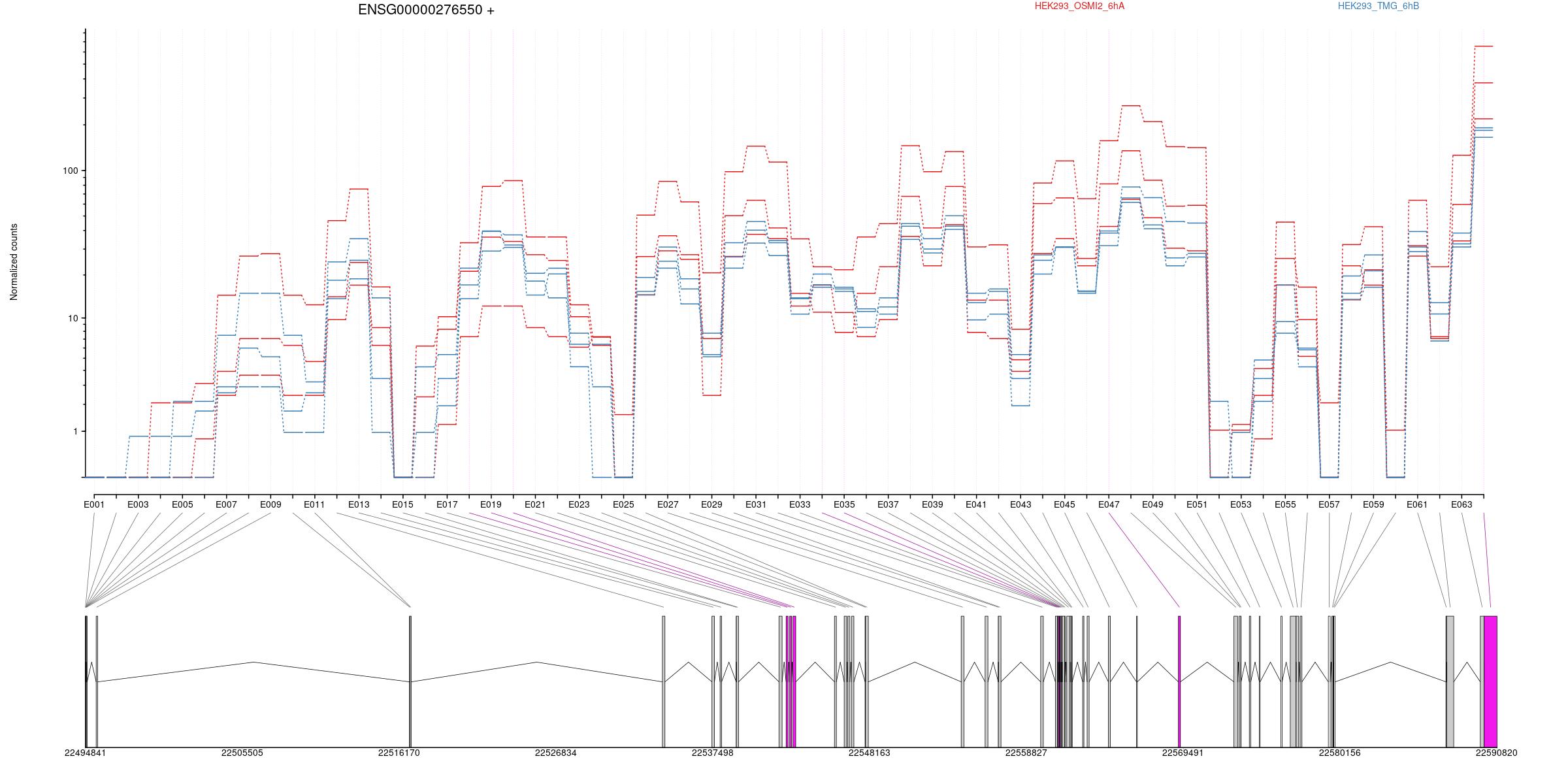Select exon label E051
The image size is (1568, 784).
point(1197,504)
